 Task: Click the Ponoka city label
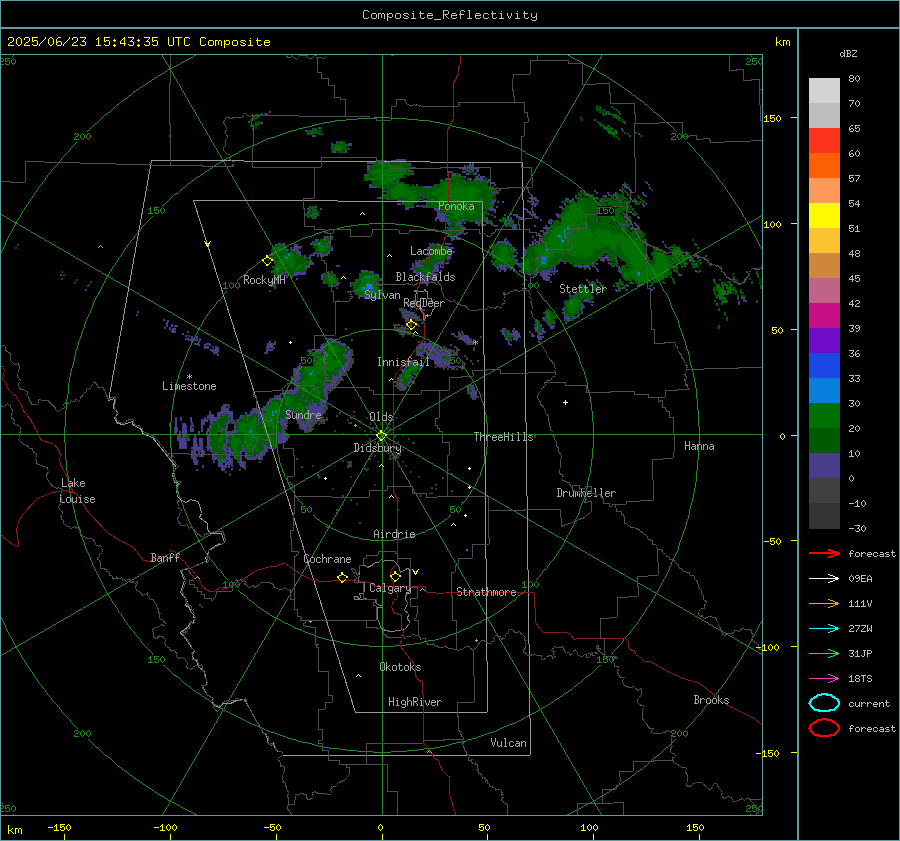tap(456, 206)
